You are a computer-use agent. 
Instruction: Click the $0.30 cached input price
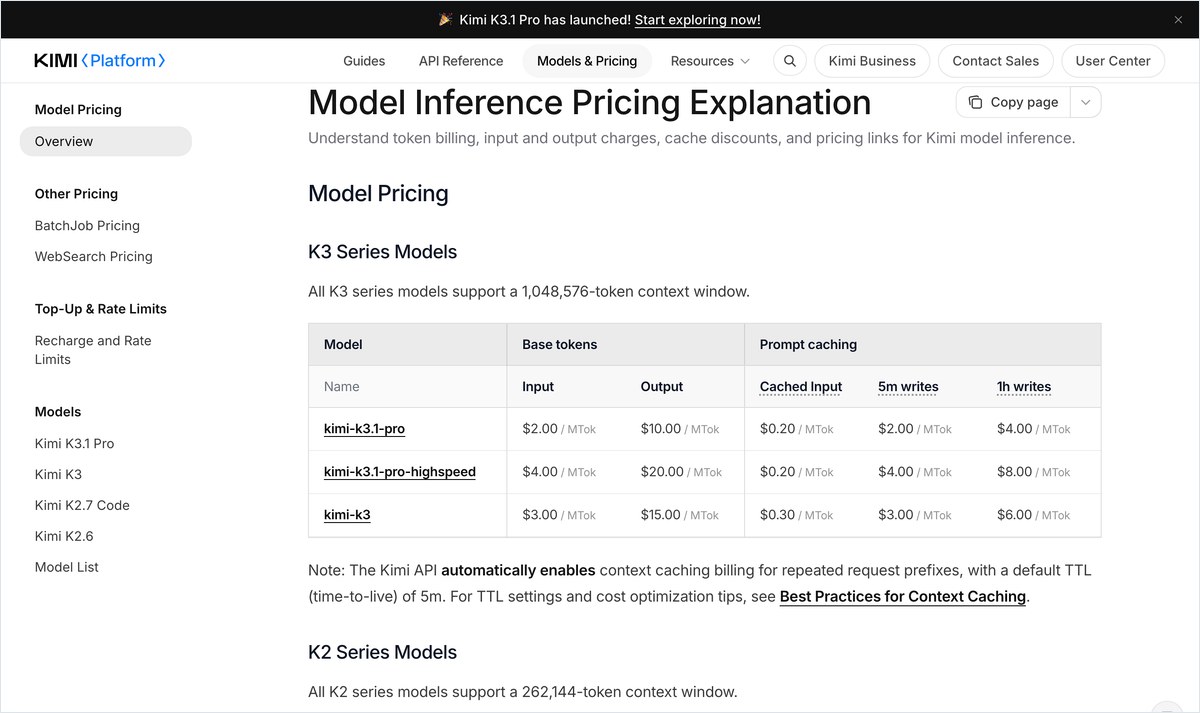777,515
